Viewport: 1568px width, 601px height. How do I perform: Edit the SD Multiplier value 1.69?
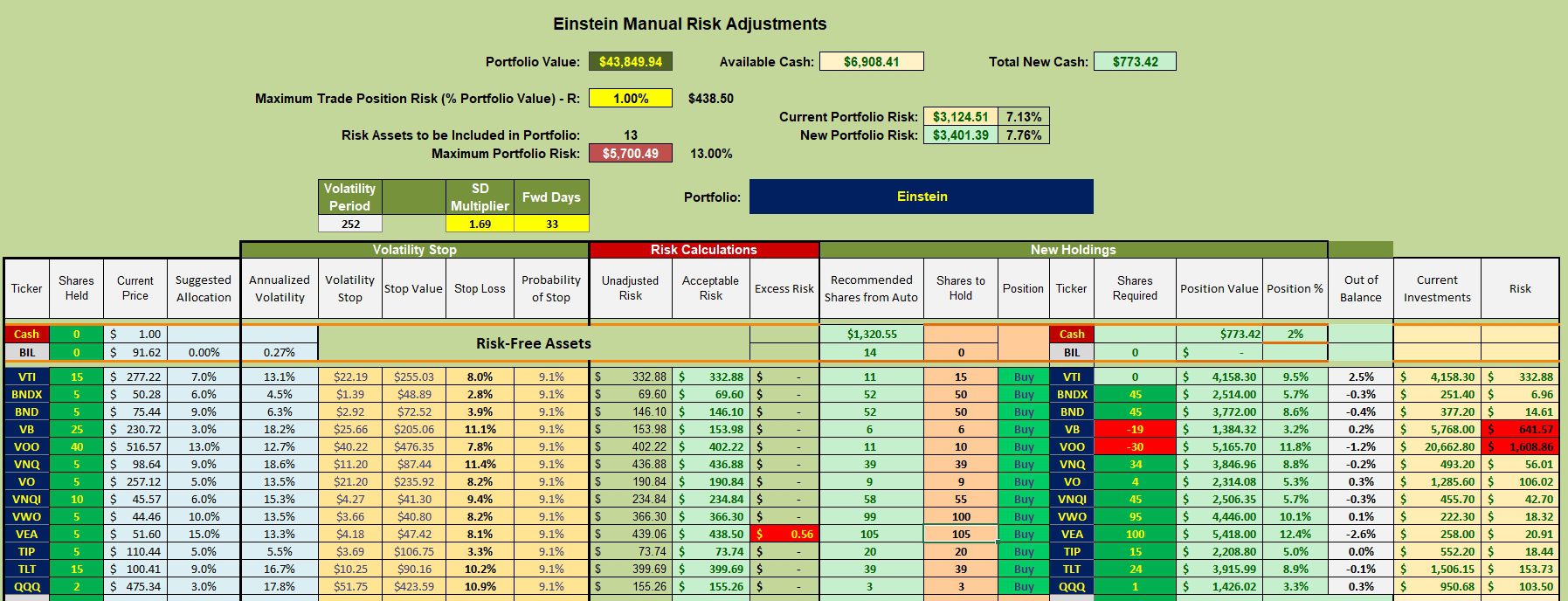pos(480,224)
